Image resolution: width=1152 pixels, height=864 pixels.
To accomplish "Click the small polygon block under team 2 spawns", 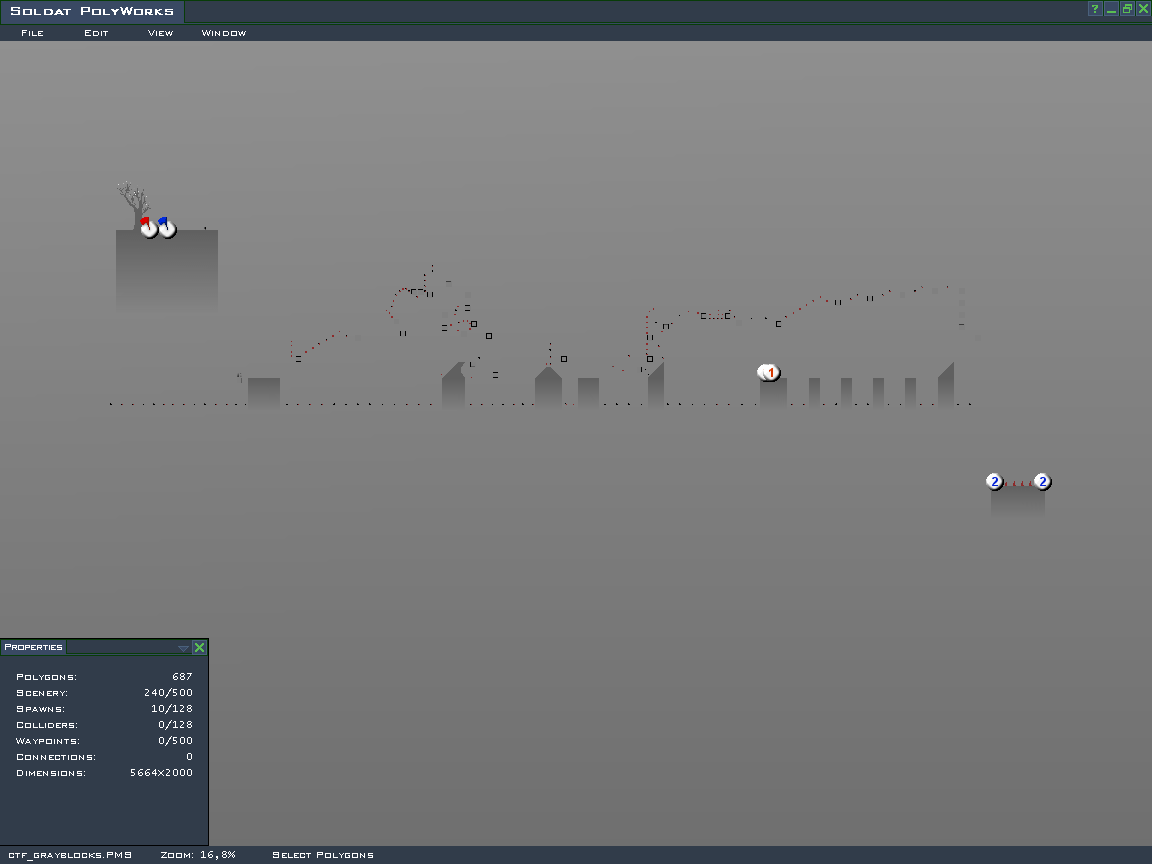I will pyautogui.click(x=1017, y=500).
